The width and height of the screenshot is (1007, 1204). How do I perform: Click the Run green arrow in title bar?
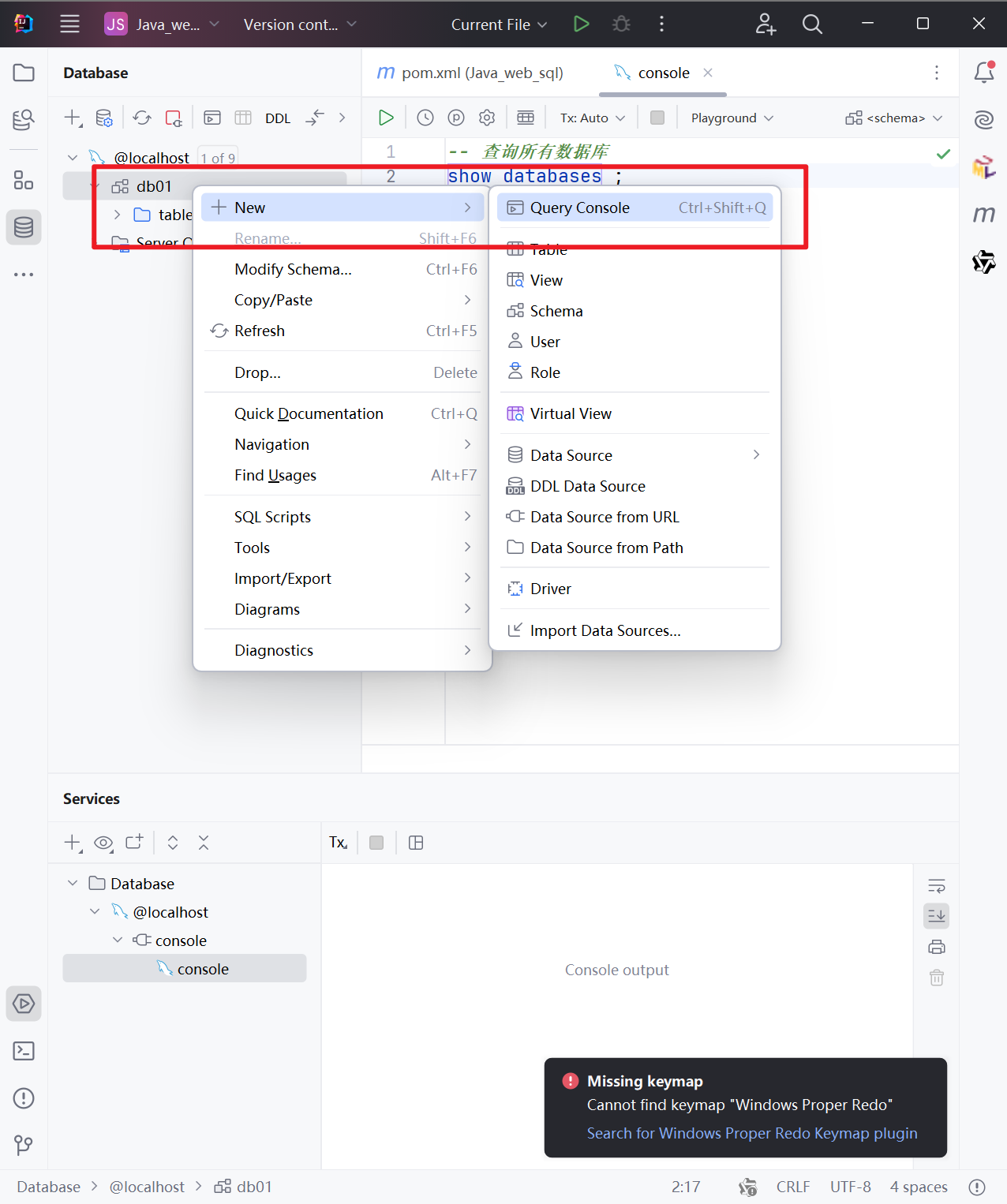[582, 24]
